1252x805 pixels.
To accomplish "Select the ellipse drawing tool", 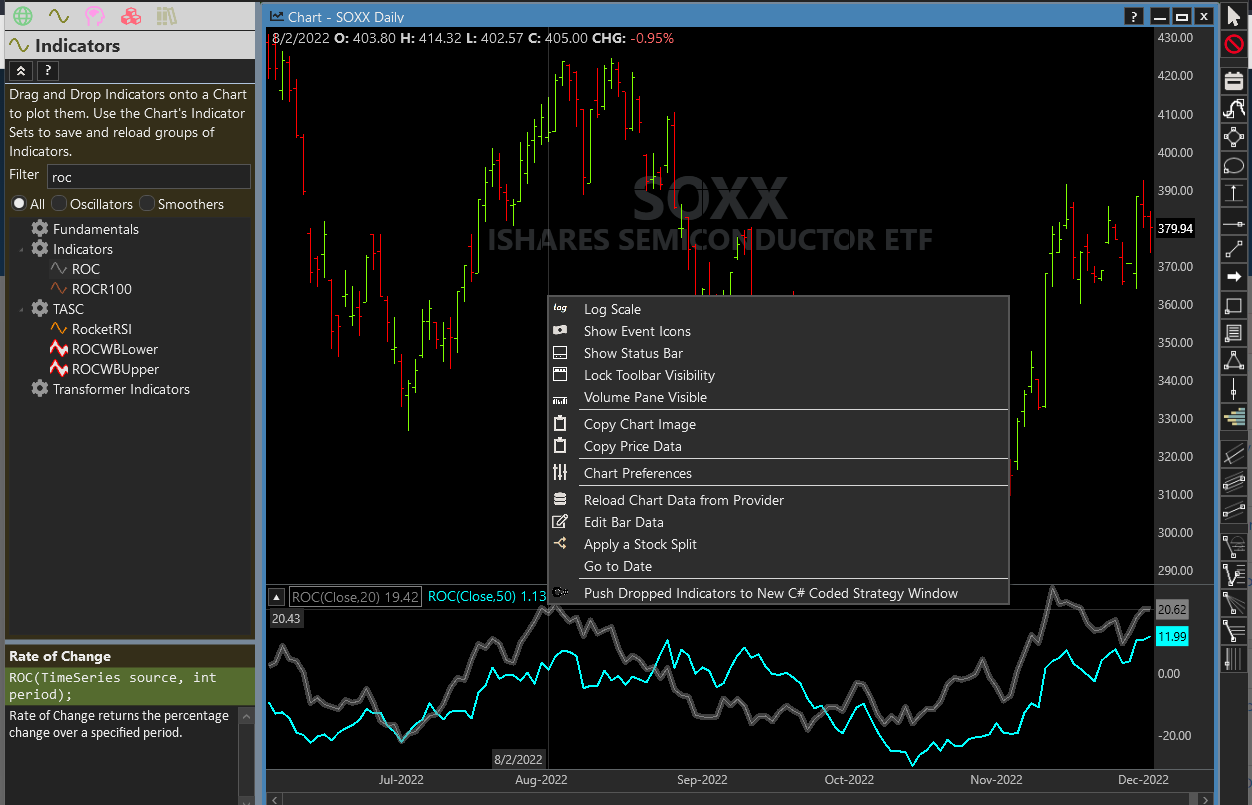I will pos(1234,165).
